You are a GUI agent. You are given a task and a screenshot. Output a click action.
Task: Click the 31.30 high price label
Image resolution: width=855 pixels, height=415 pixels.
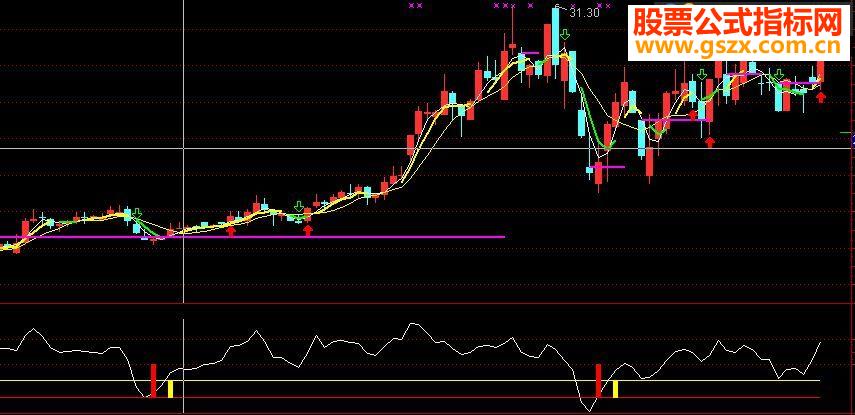[584, 13]
